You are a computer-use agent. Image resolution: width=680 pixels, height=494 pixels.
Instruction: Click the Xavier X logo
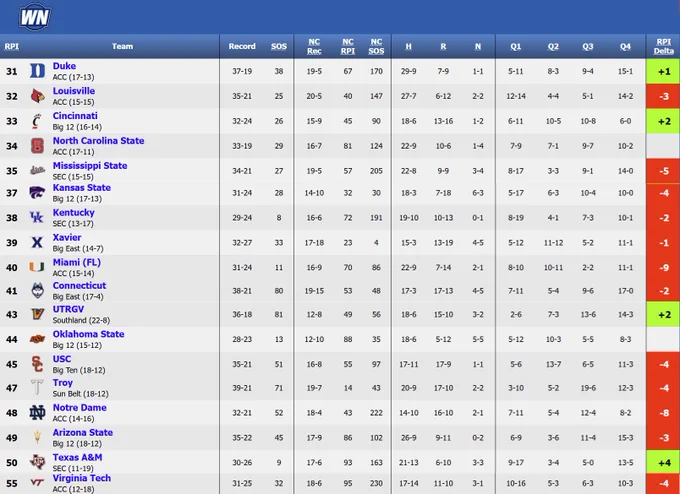click(x=37, y=242)
